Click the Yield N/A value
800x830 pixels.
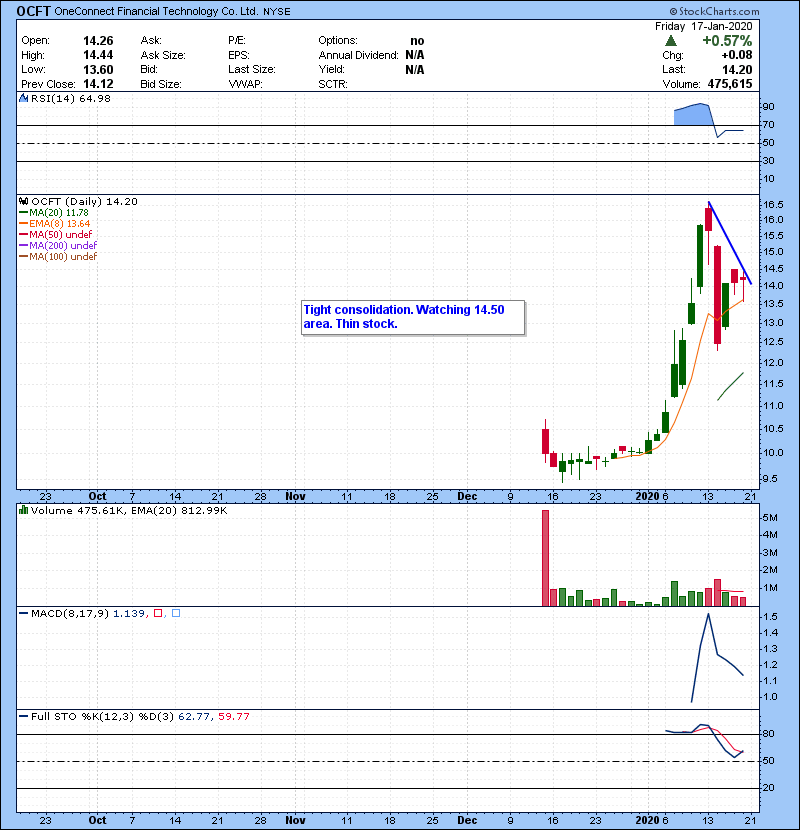[x=415, y=70]
